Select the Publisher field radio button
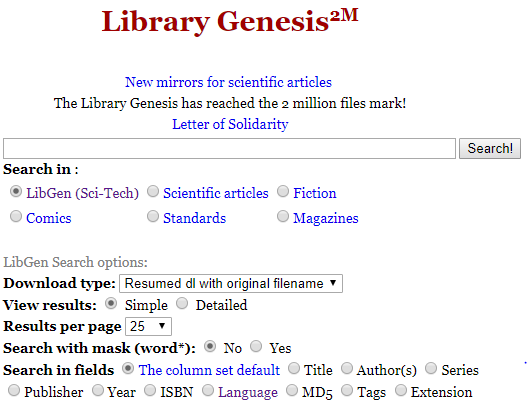This screenshot has width=527, height=417. click(x=14, y=390)
